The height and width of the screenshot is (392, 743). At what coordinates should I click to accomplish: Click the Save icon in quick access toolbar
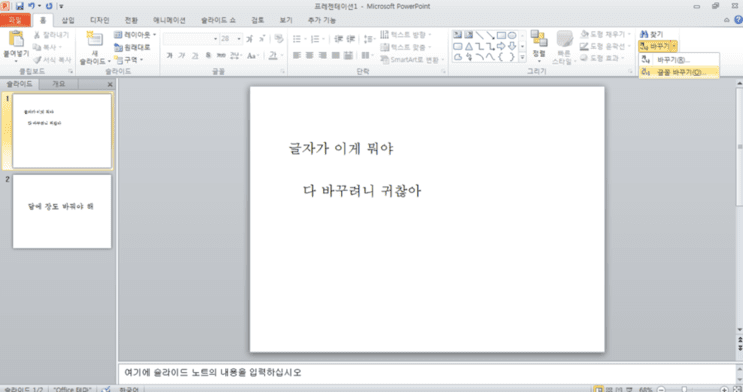(19, 6)
